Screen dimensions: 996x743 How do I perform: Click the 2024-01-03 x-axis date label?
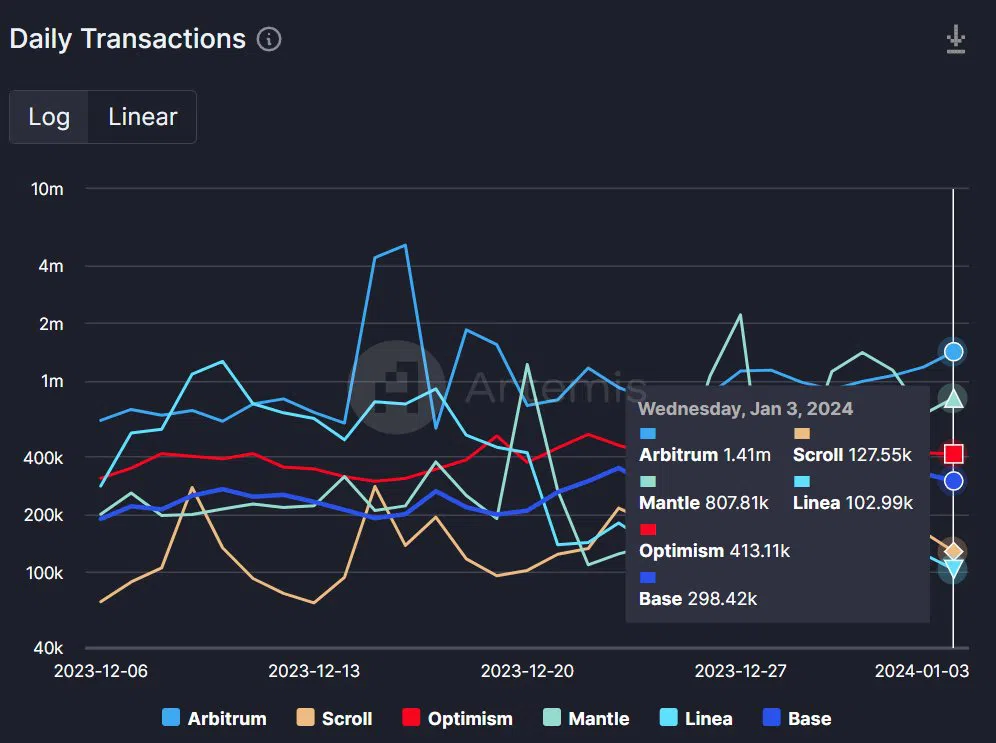[x=922, y=671]
